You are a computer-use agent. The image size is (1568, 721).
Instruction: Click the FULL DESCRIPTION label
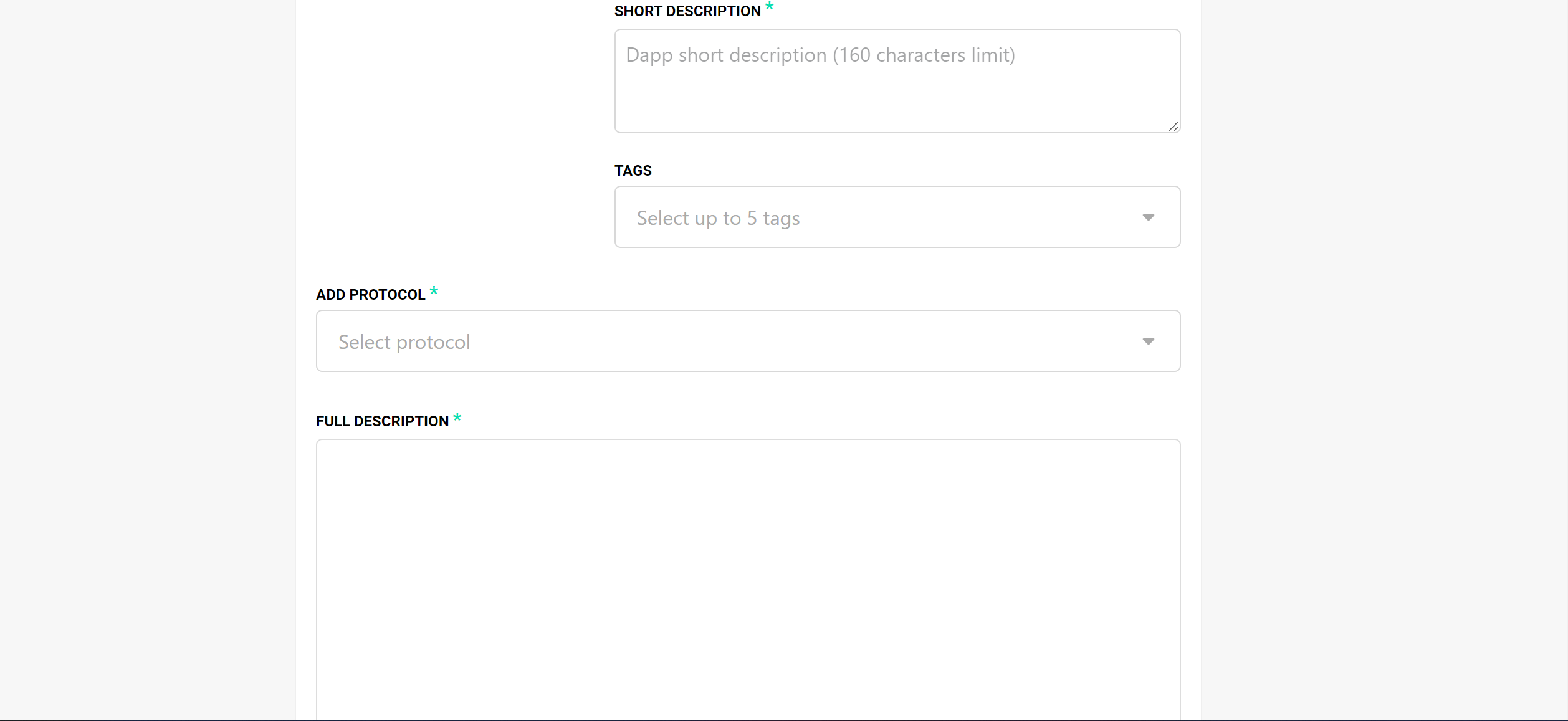(382, 421)
